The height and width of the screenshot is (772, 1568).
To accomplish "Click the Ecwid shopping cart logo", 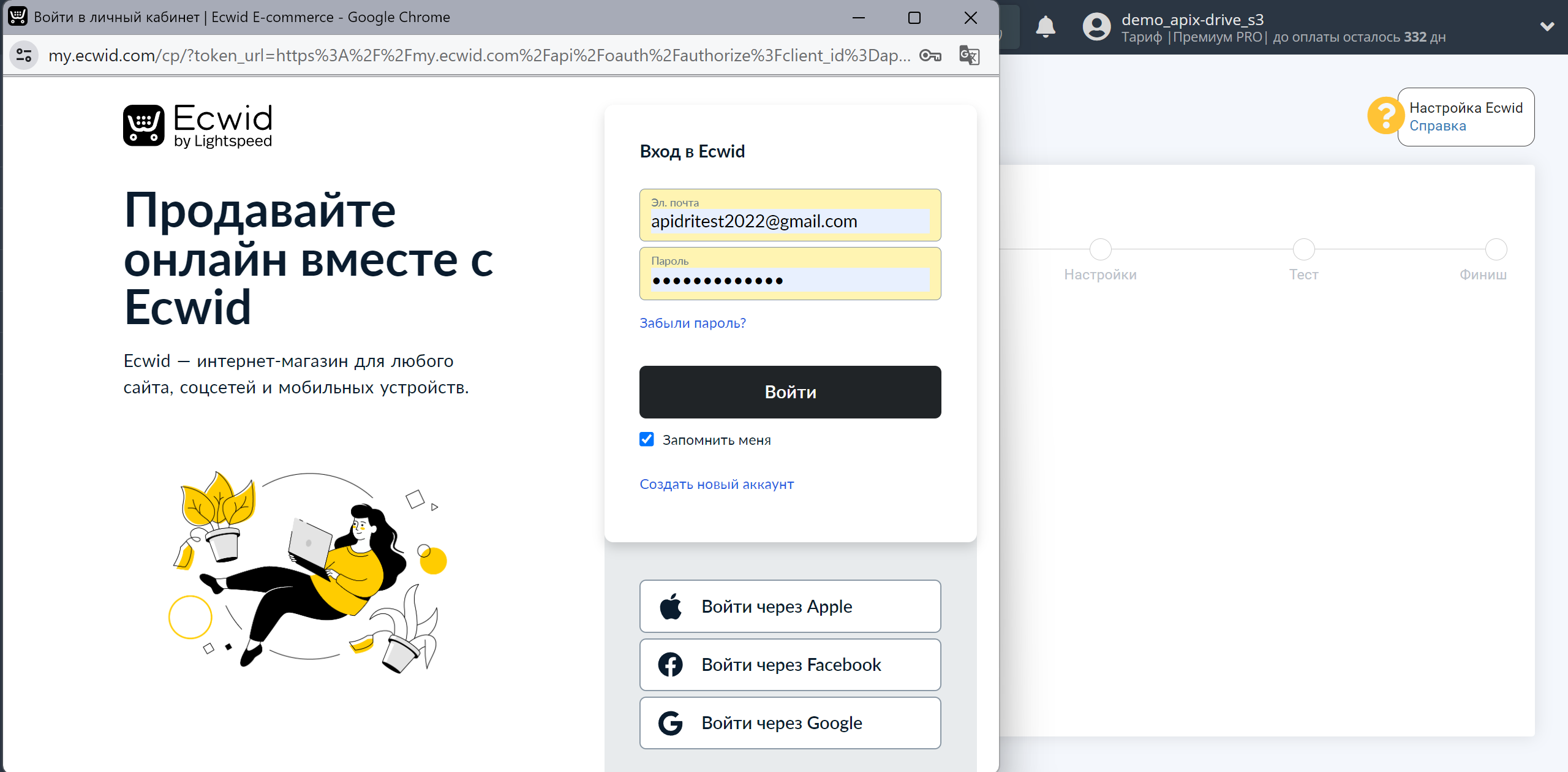I will point(144,126).
